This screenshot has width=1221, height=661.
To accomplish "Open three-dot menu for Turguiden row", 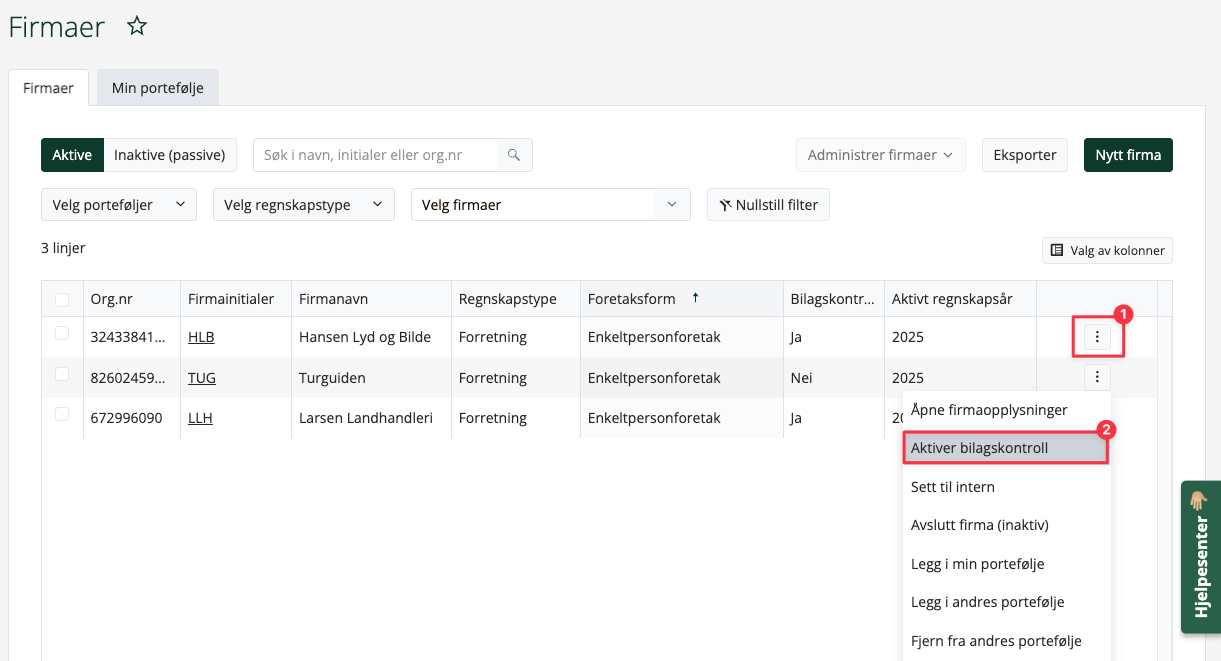I will pos(1097,377).
